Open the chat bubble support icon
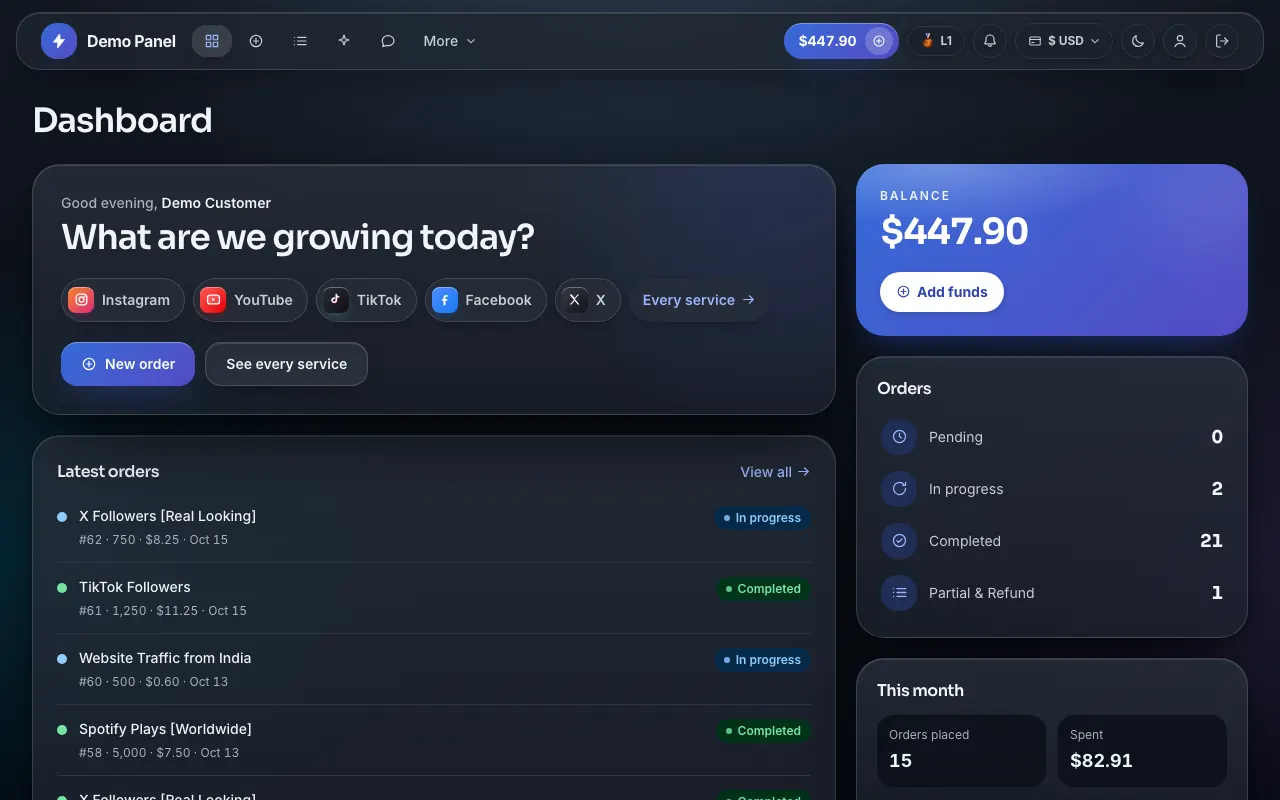Screen dimensions: 1280x800 [x=388, y=41]
